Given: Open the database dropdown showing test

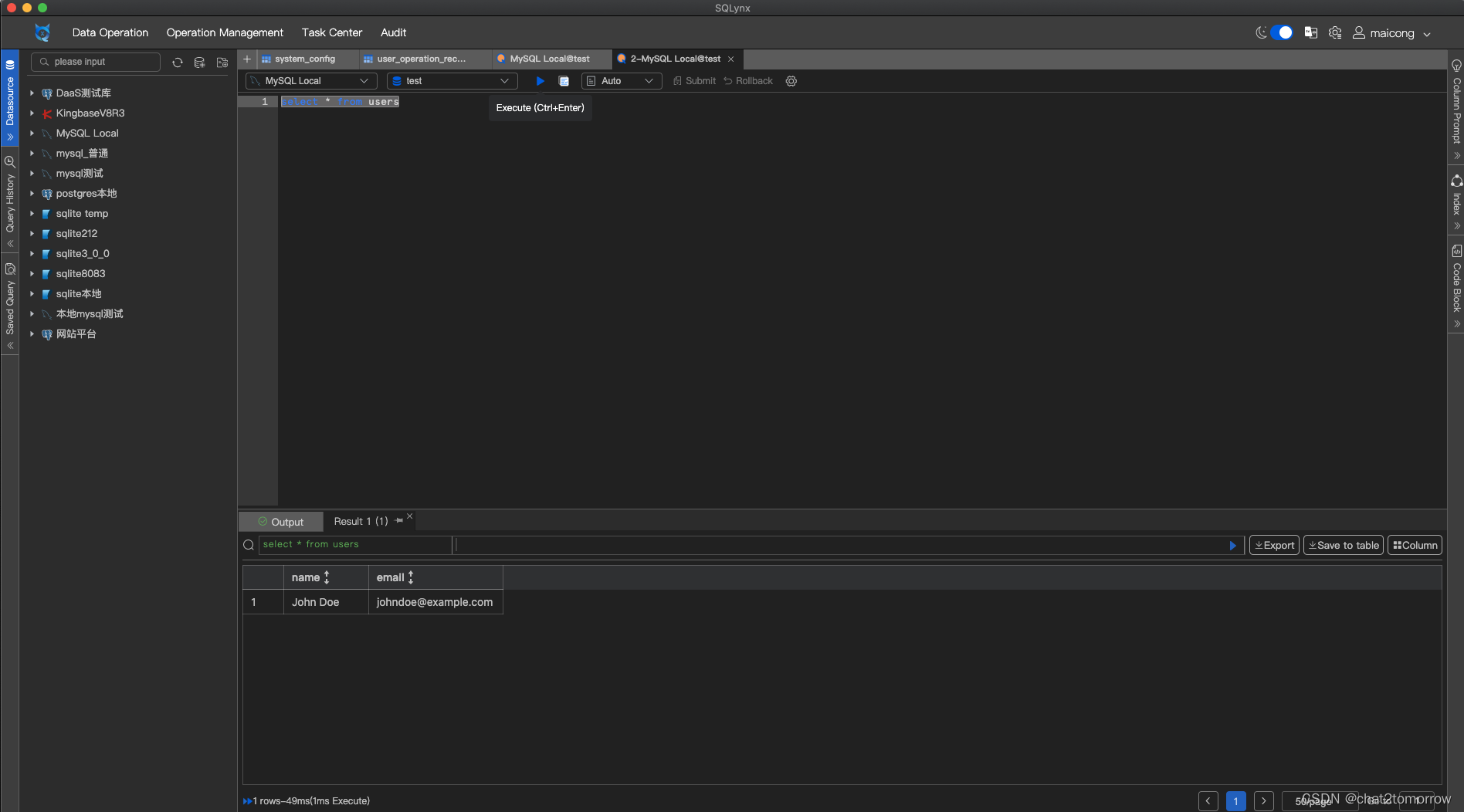Looking at the screenshot, I should (x=451, y=80).
